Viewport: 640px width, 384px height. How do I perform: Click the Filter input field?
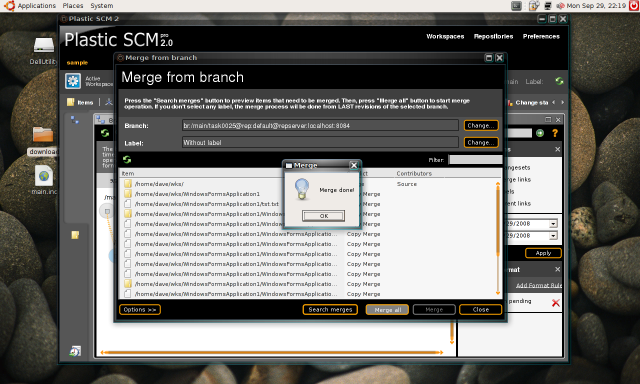pyautogui.click(x=475, y=160)
